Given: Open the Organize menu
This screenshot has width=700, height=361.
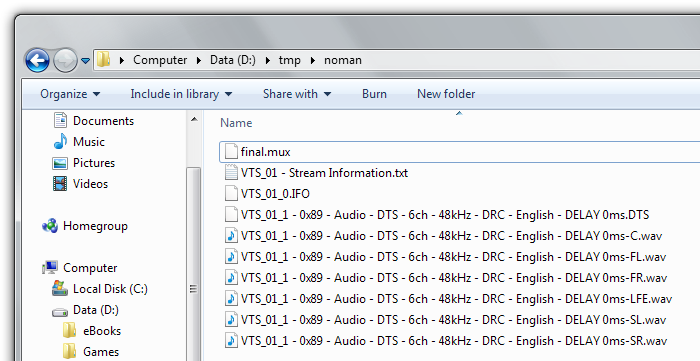Looking at the screenshot, I should tap(70, 94).
